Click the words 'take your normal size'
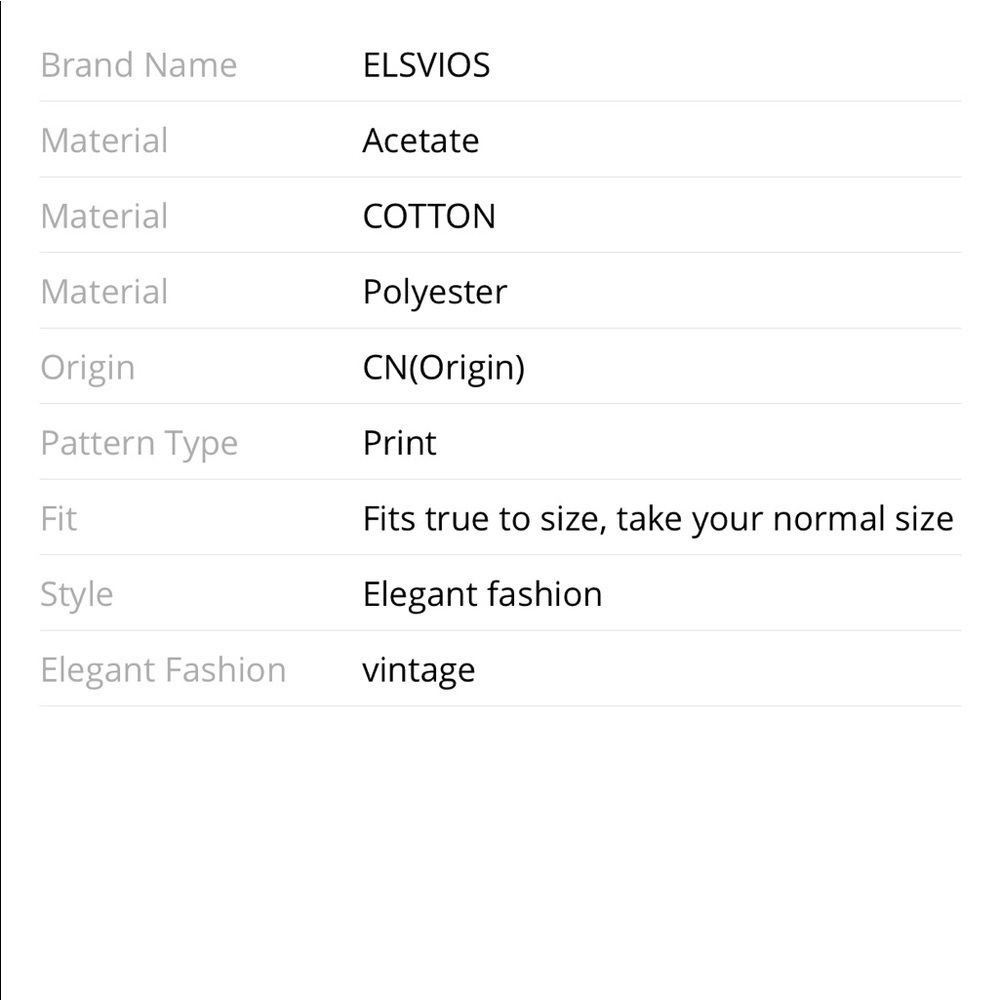Viewport: 1000px width, 1000px height. pyautogui.click(x=784, y=519)
